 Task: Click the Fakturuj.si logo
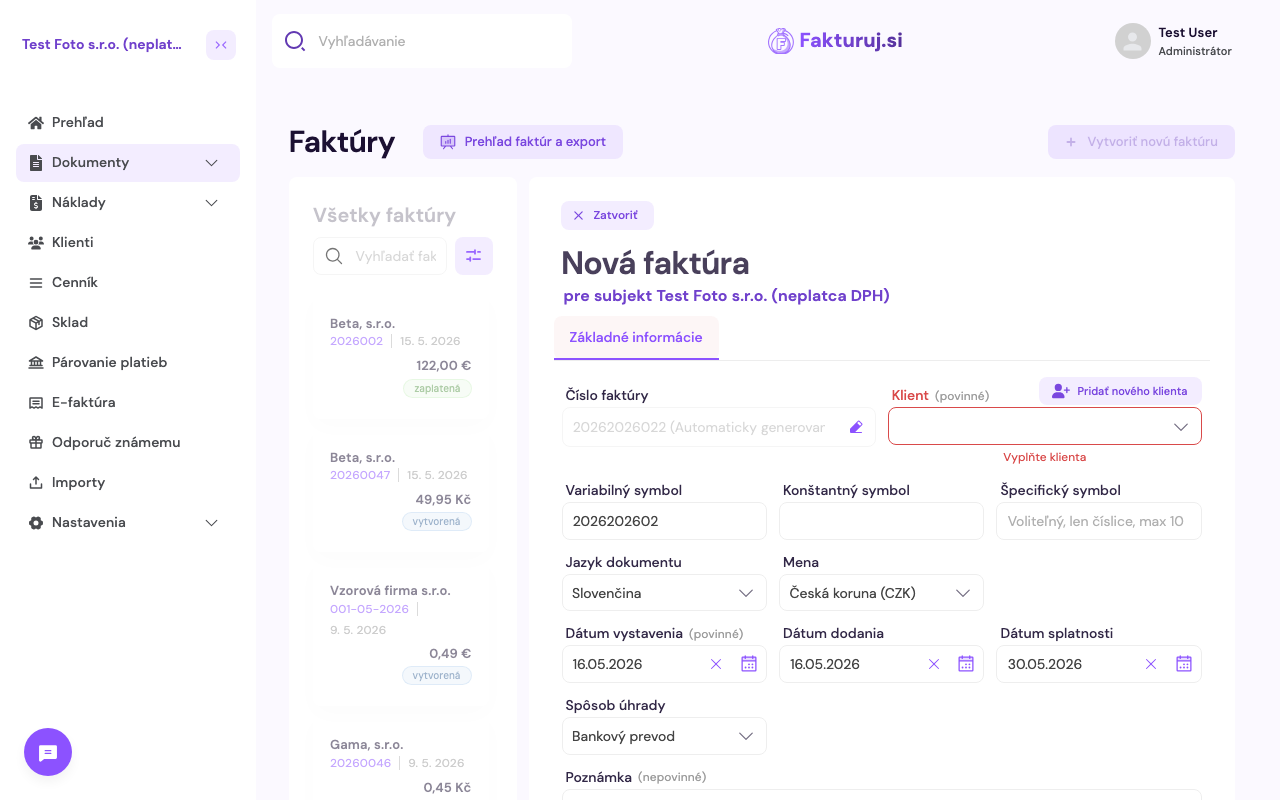tap(835, 41)
